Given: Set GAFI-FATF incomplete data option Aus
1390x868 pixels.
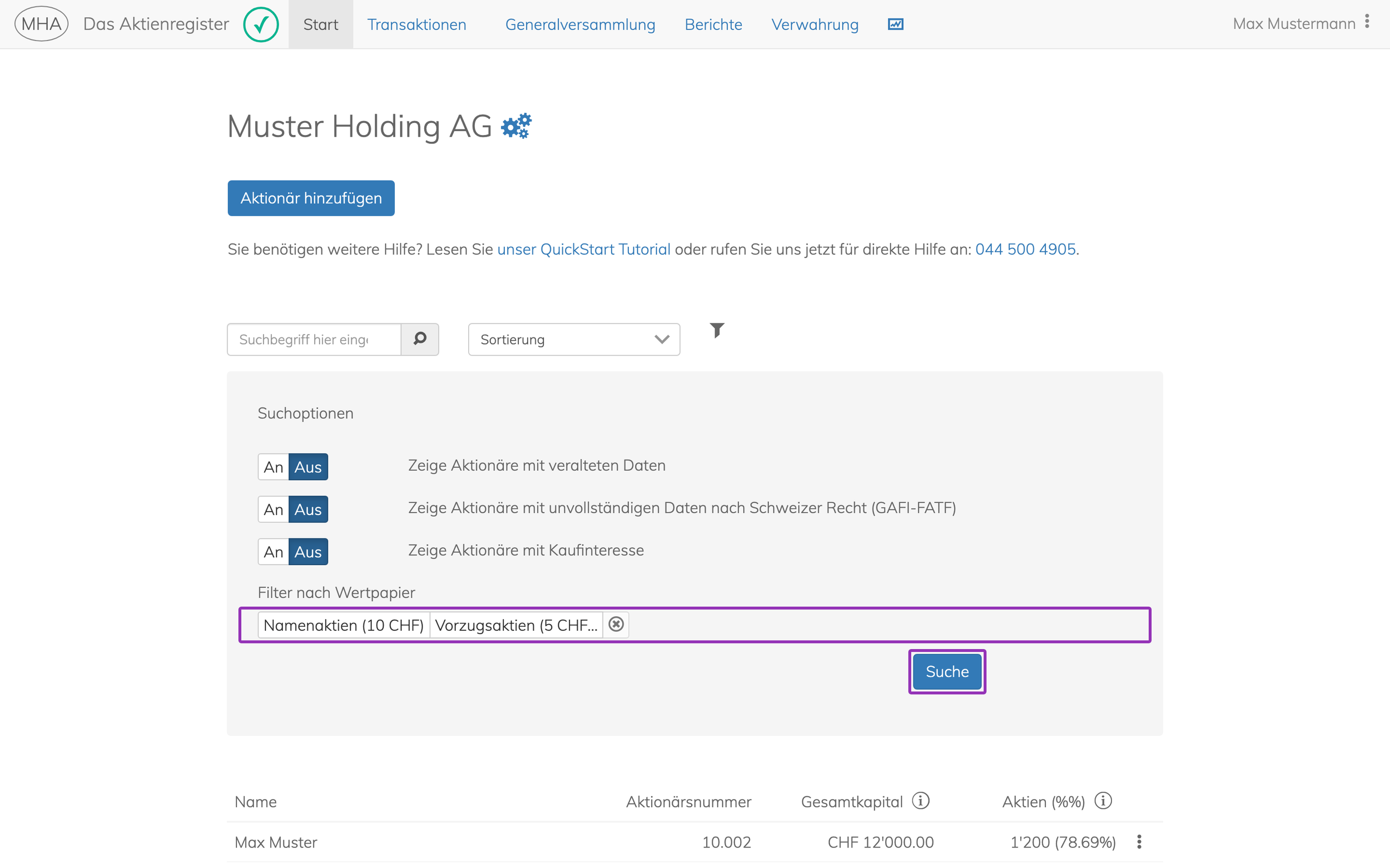Looking at the screenshot, I should (308, 509).
